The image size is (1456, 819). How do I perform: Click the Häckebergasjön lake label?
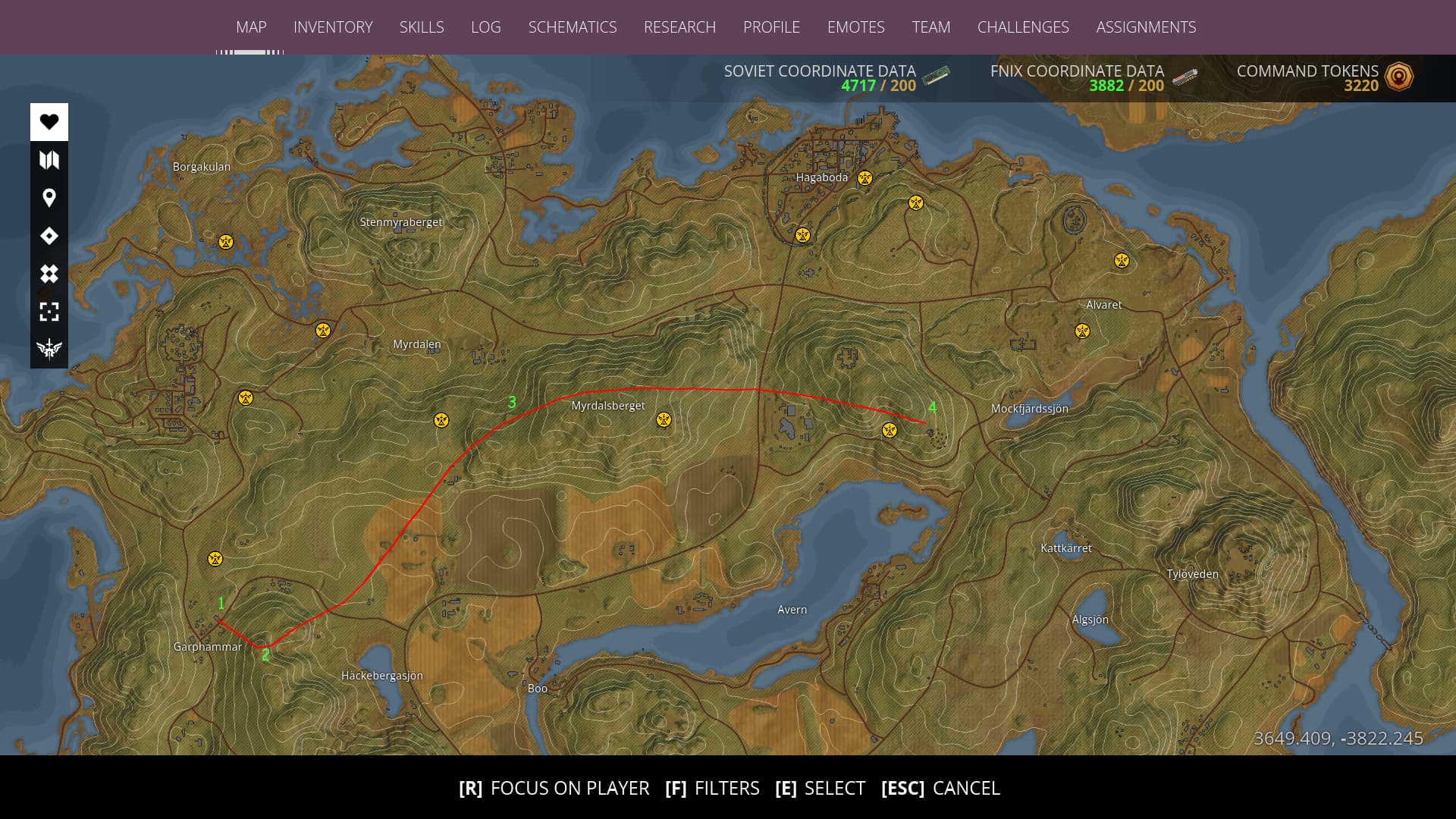(381, 676)
